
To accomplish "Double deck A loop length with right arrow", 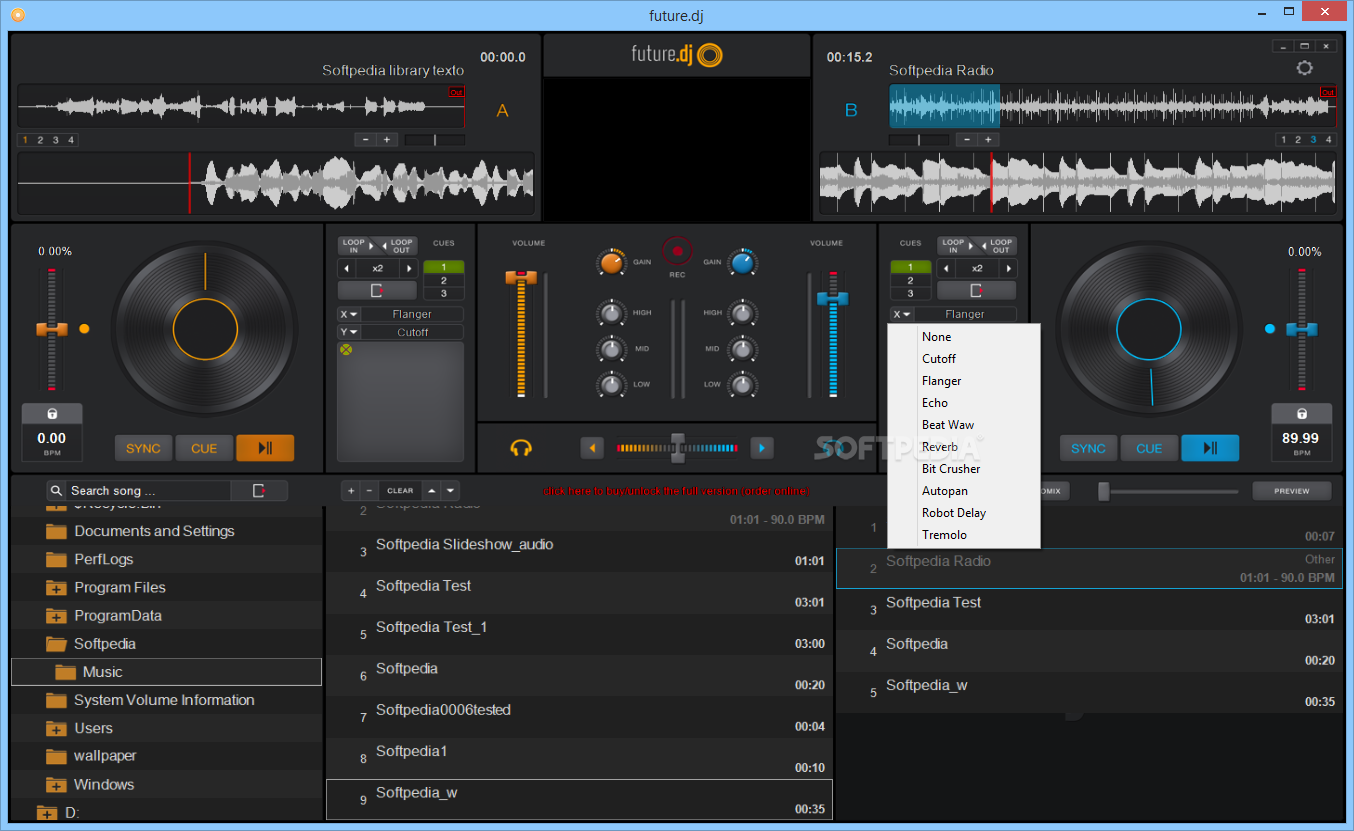I will (x=407, y=268).
